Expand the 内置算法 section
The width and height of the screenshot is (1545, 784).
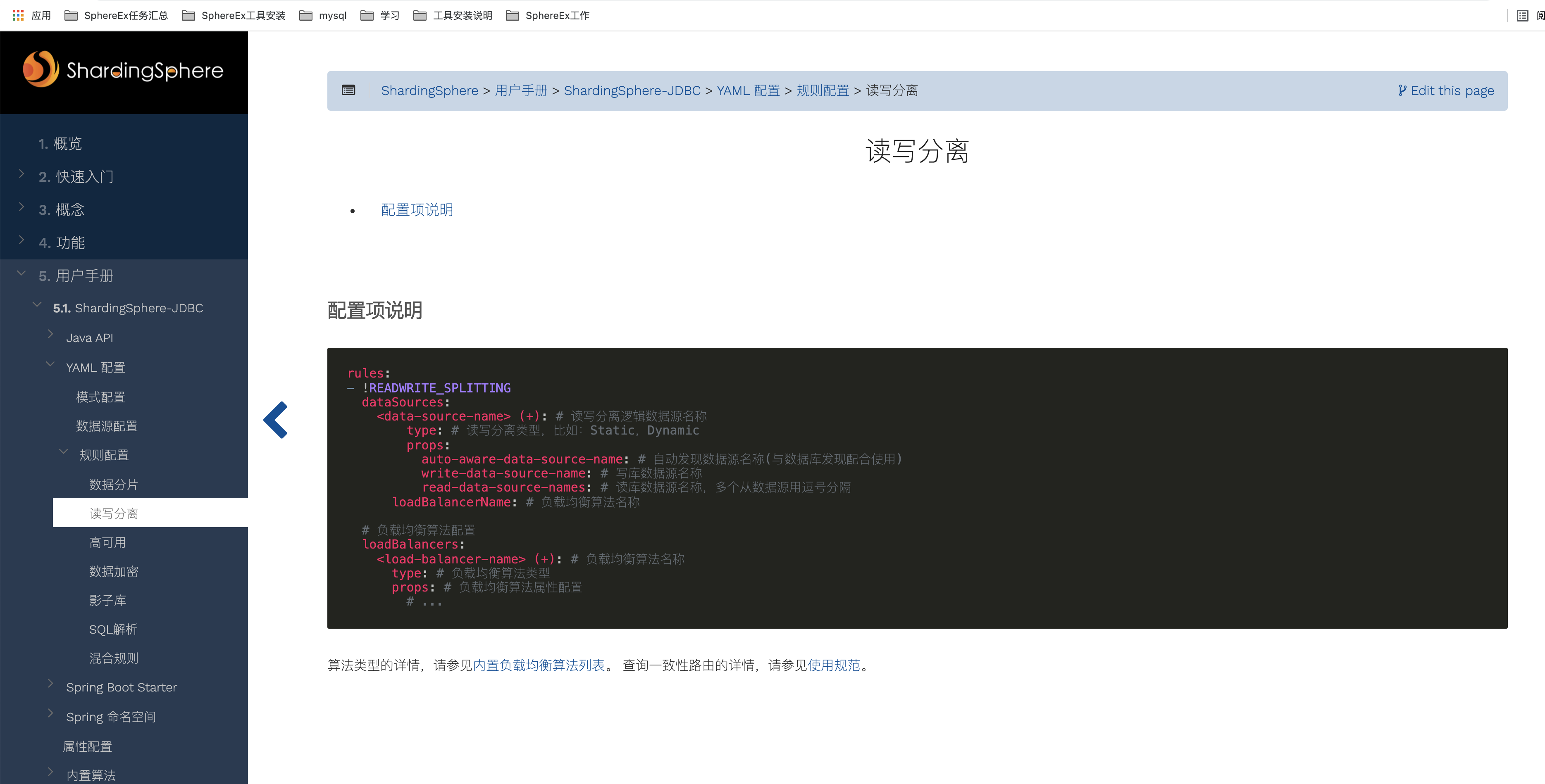point(50,772)
